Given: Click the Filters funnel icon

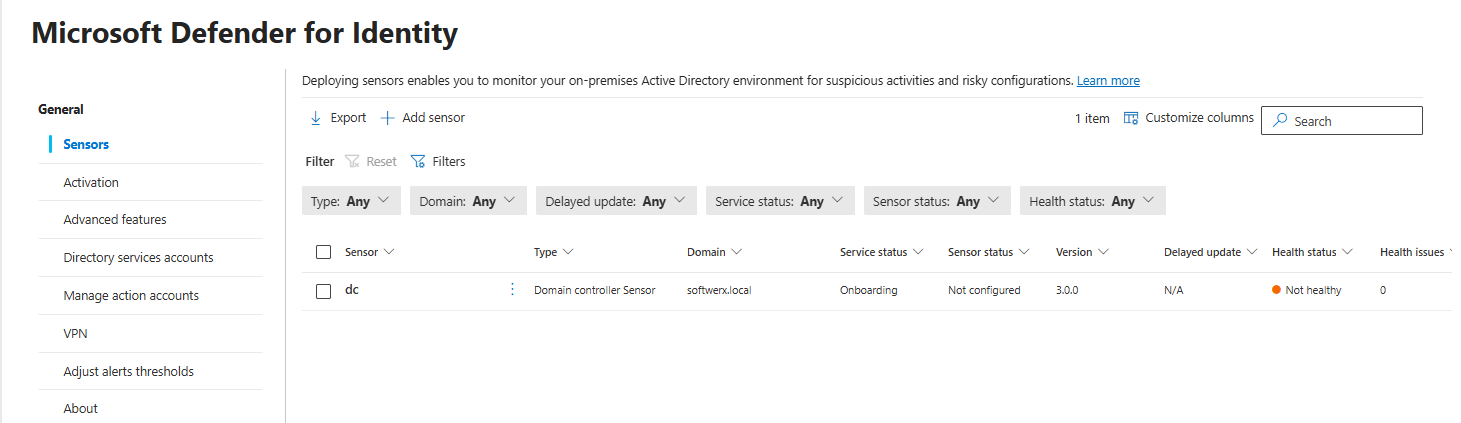Looking at the screenshot, I should click(418, 161).
